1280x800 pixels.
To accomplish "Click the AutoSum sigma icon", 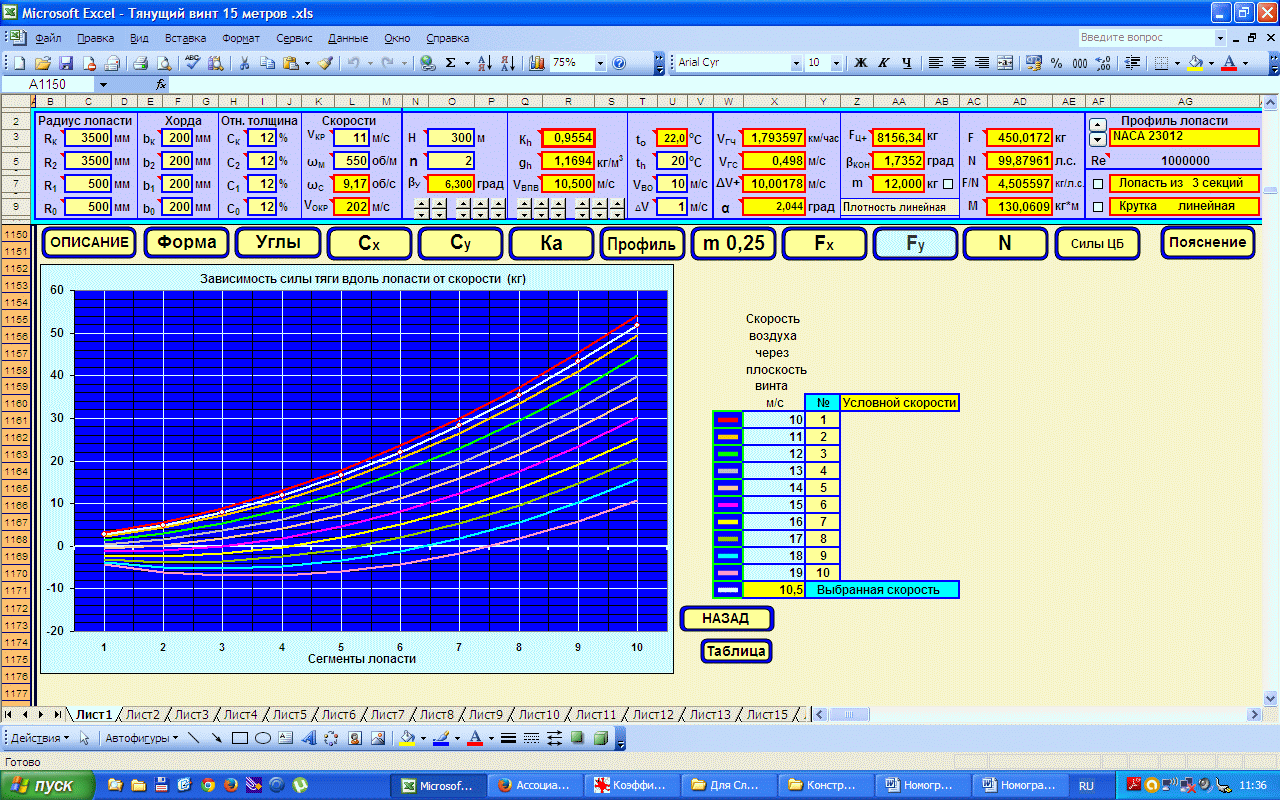I will point(451,62).
